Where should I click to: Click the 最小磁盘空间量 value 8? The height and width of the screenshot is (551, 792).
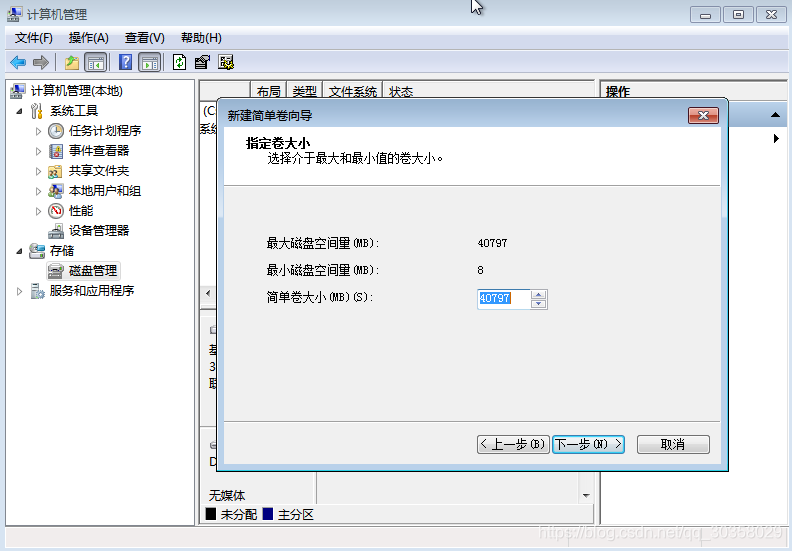[480, 270]
